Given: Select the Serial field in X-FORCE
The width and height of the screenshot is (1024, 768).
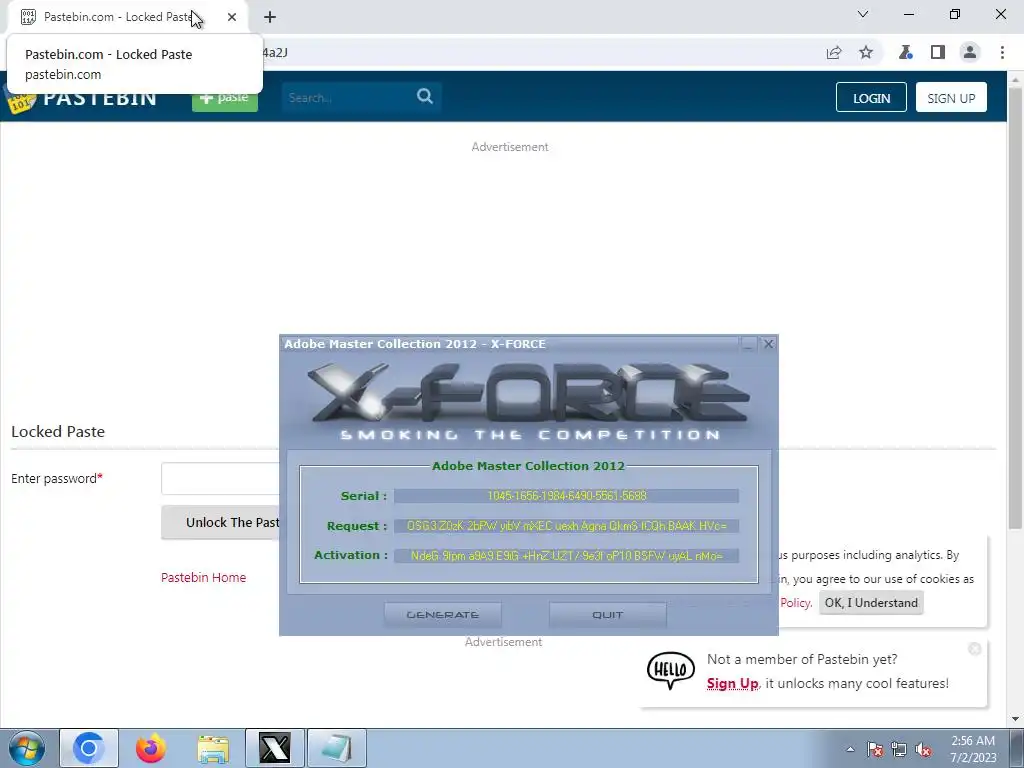Looking at the screenshot, I should (566, 496).
